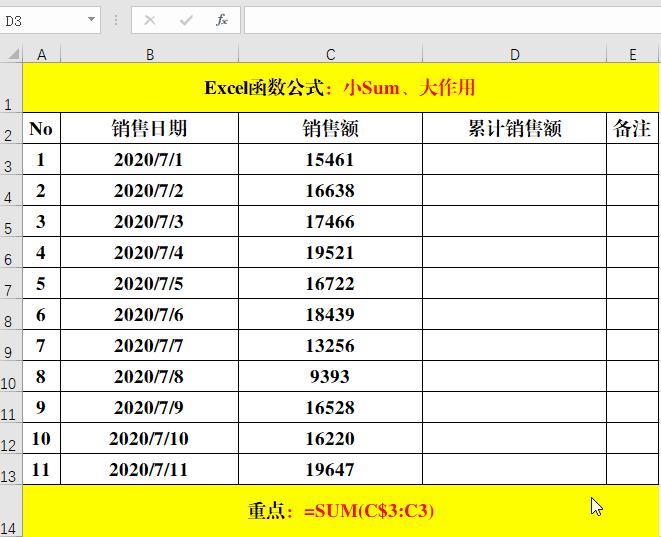Click the '累计销售额' header cell
The height and width of the screenshot is (537, 661).
point(515,128)
